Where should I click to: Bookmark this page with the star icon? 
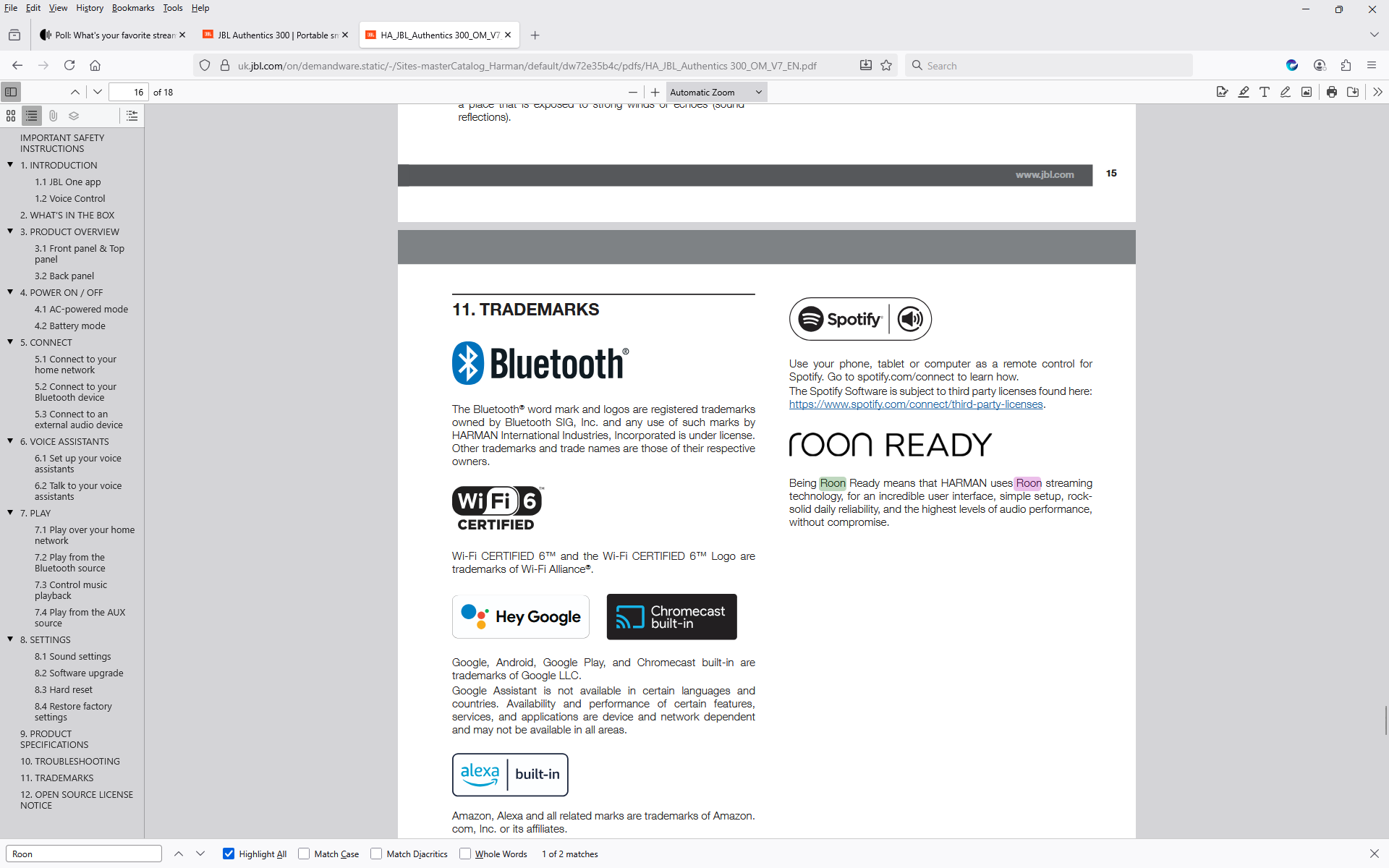tap(886, 65)
